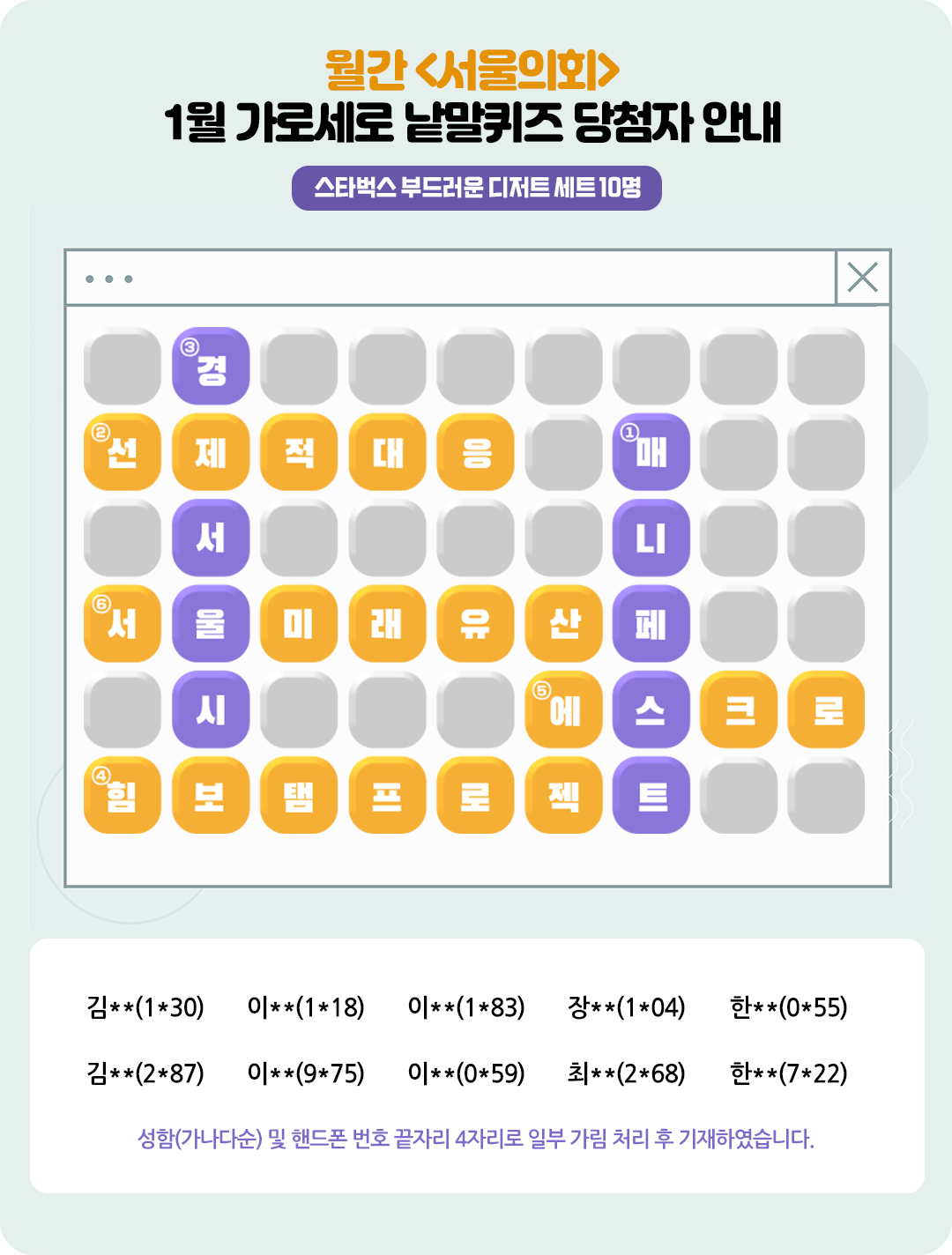Click the purple 트 tile

pos(651,795)
